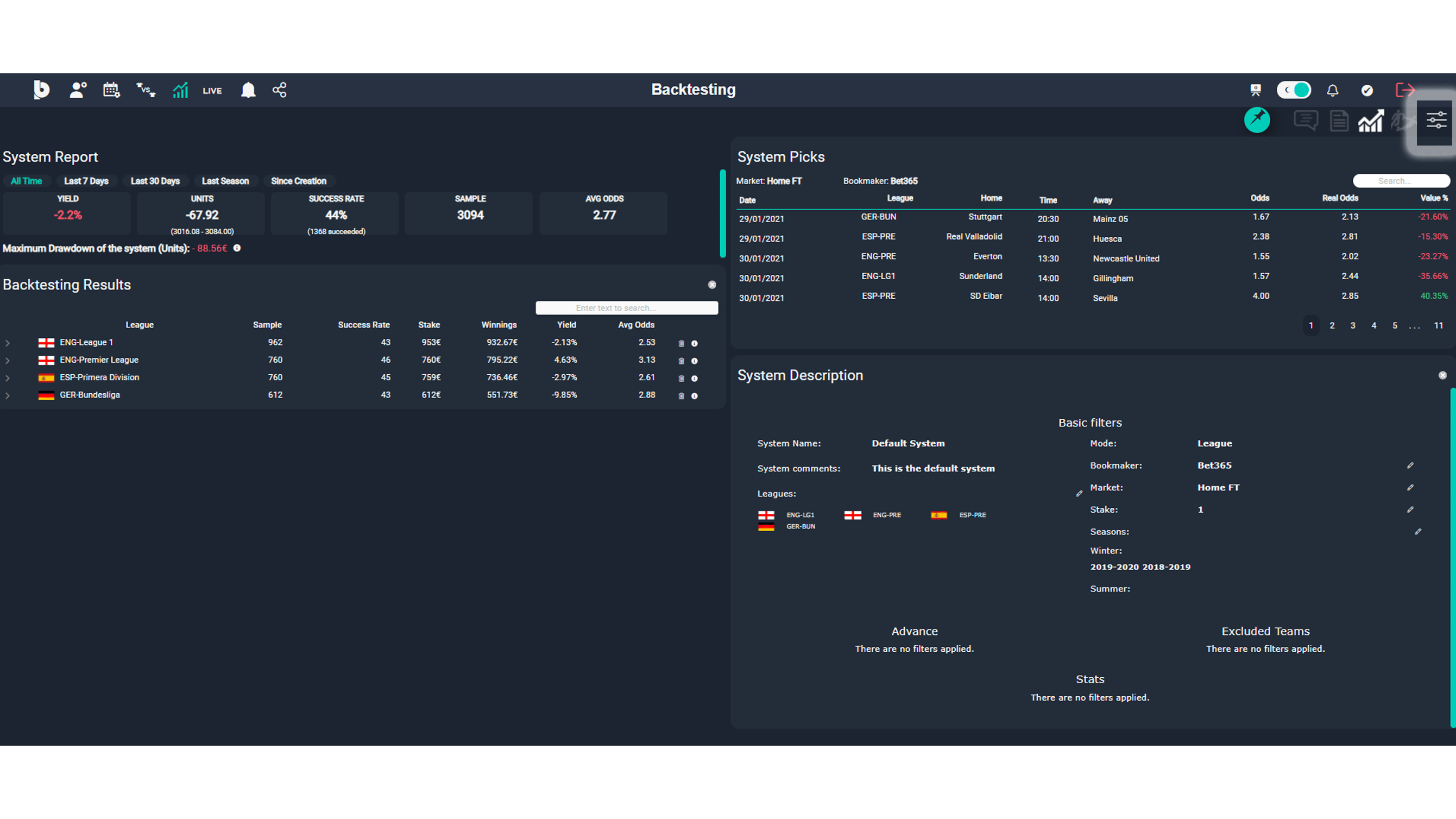Open the filters panel via sliders icon
The height and width of the screenshot is (819, 1456).
click(1436, 120)
